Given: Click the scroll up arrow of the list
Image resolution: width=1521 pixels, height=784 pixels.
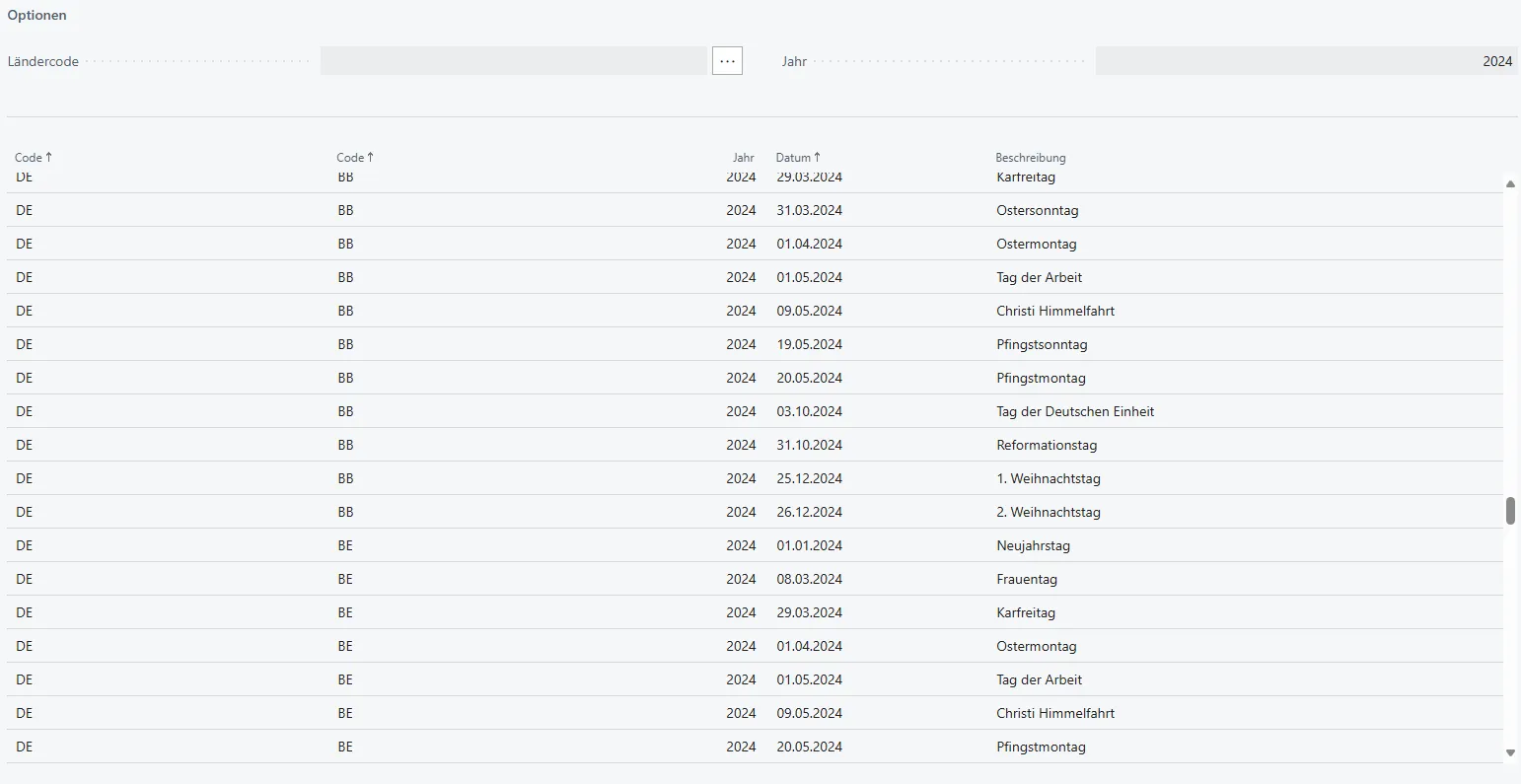Looking at the screenshot, I should click(x=1510, y=183).
